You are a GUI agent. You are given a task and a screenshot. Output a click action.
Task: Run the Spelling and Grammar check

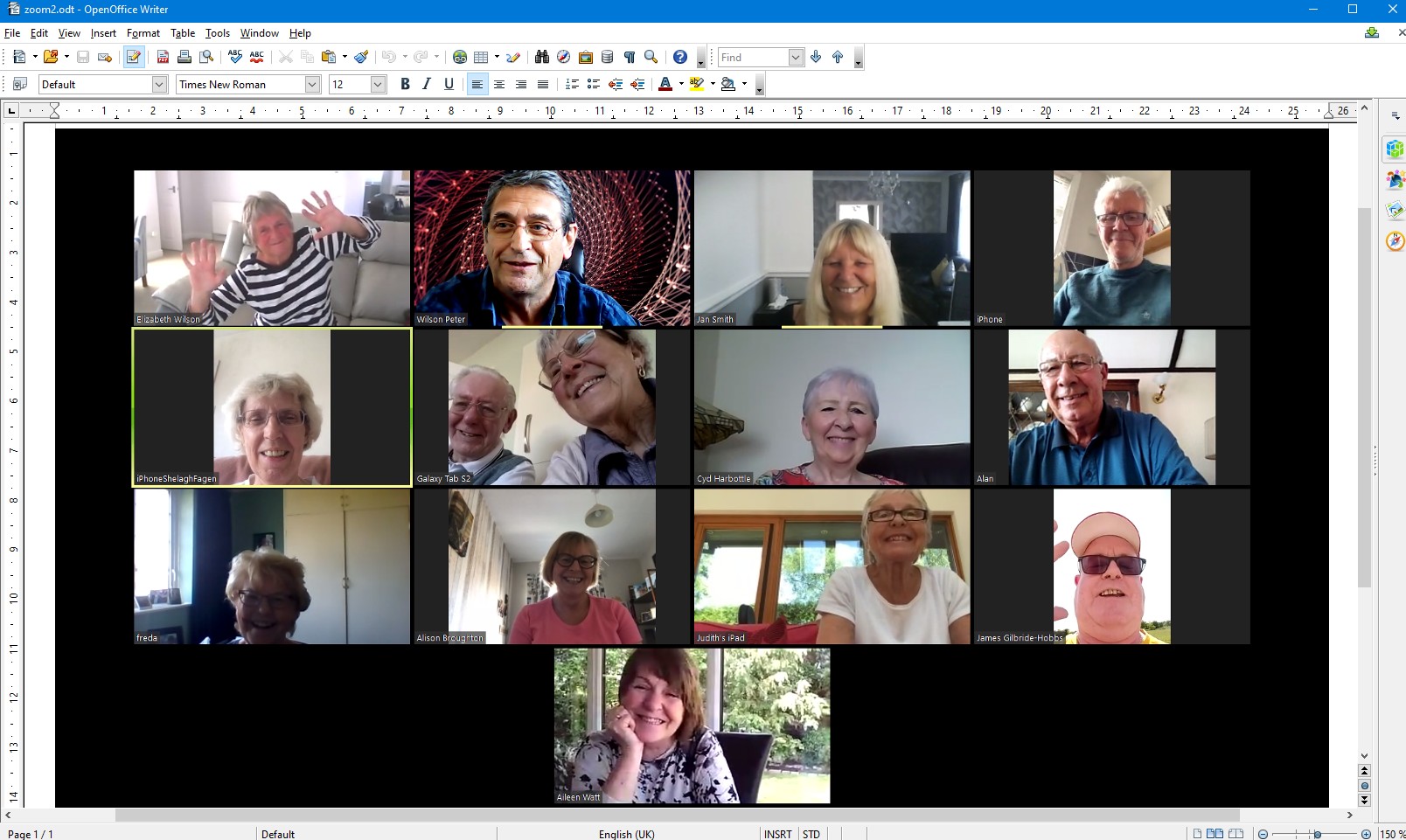click(x=234, y=57)
